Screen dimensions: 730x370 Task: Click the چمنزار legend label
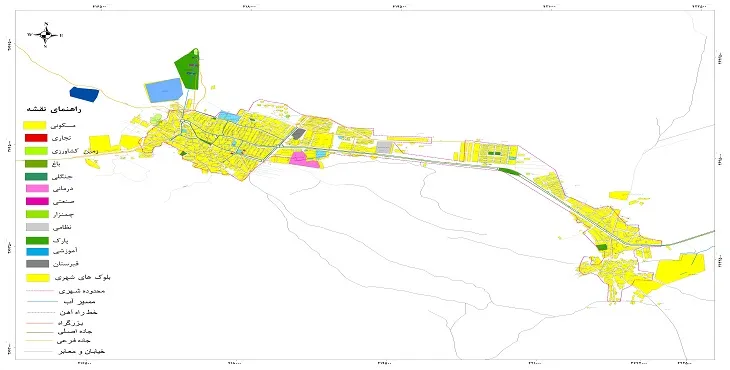(64, 215)
